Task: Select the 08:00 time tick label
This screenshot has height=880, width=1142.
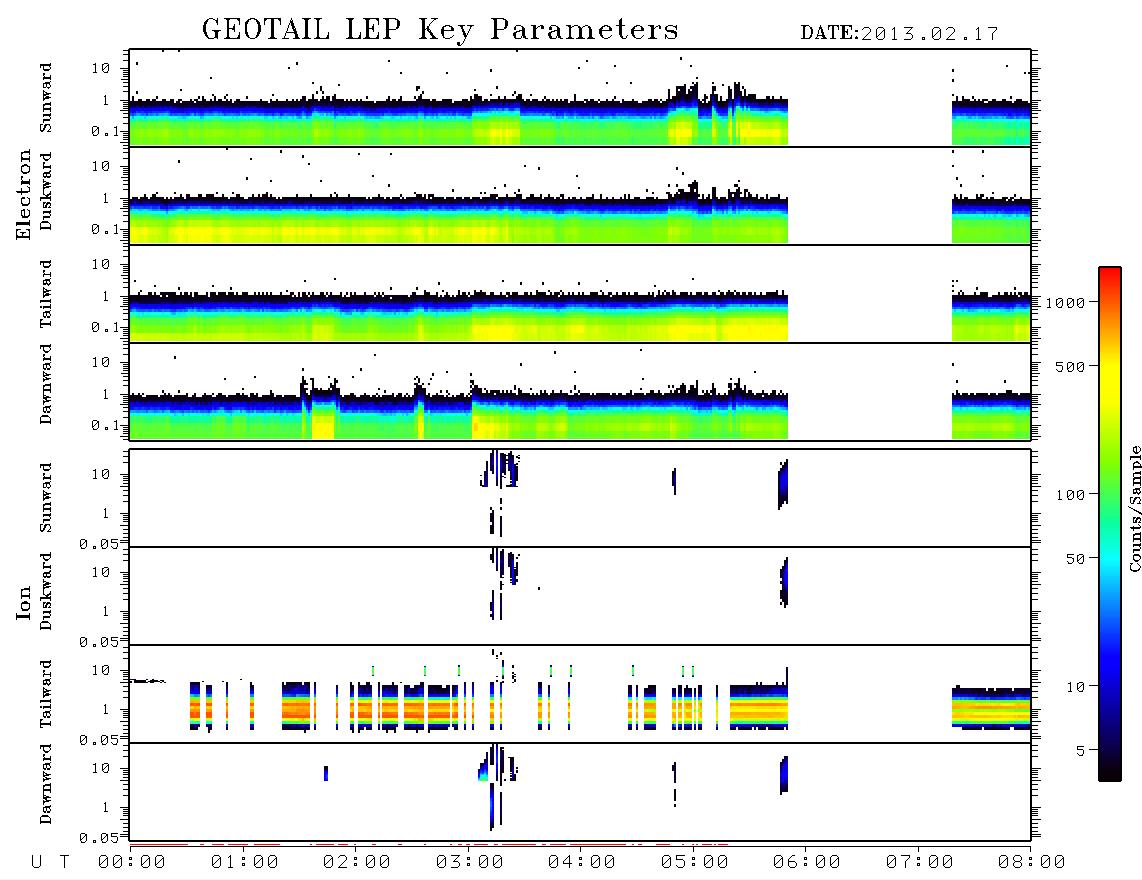Action: (1032, 863)
